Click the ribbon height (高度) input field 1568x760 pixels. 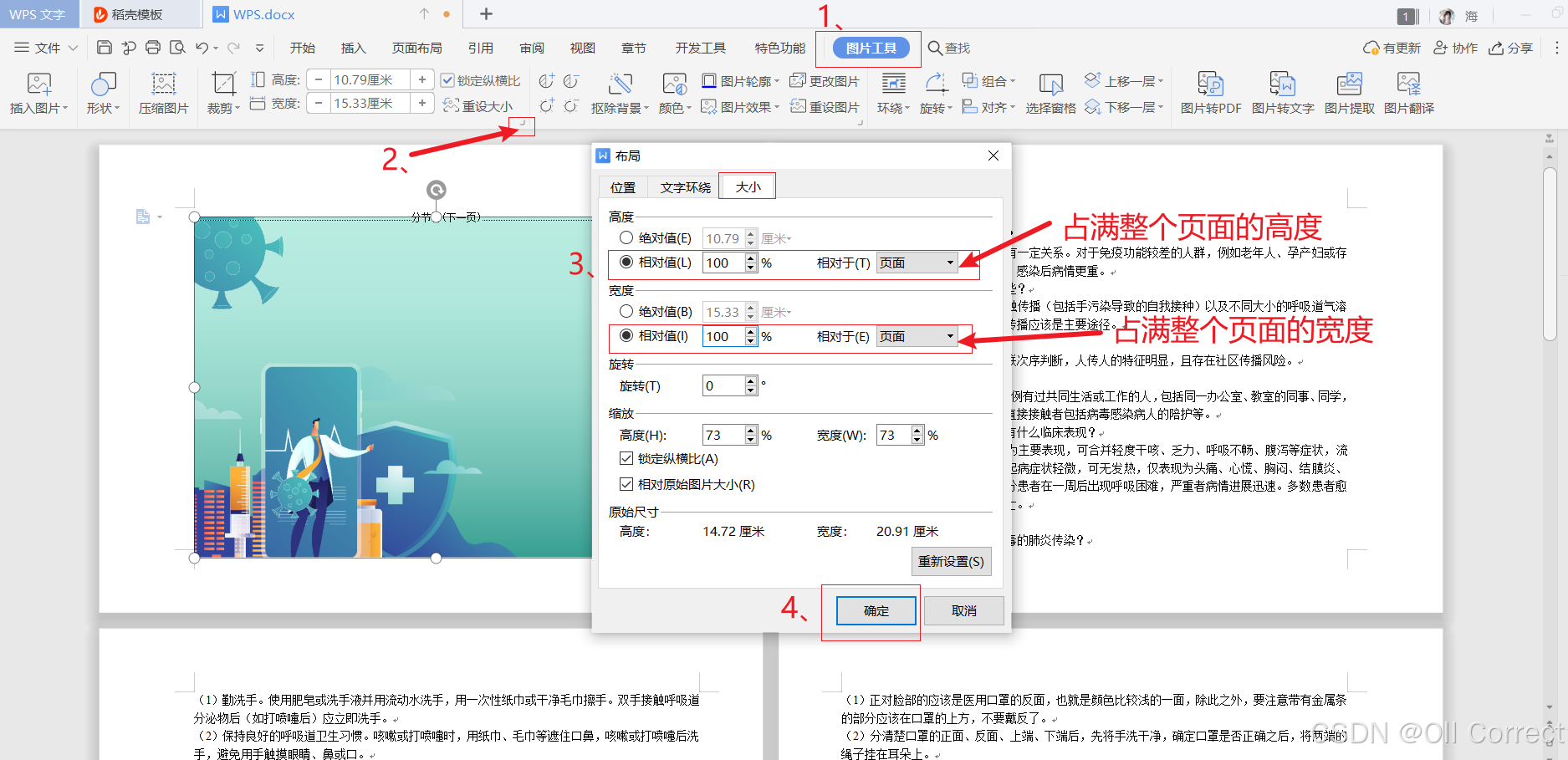point(370,79)
